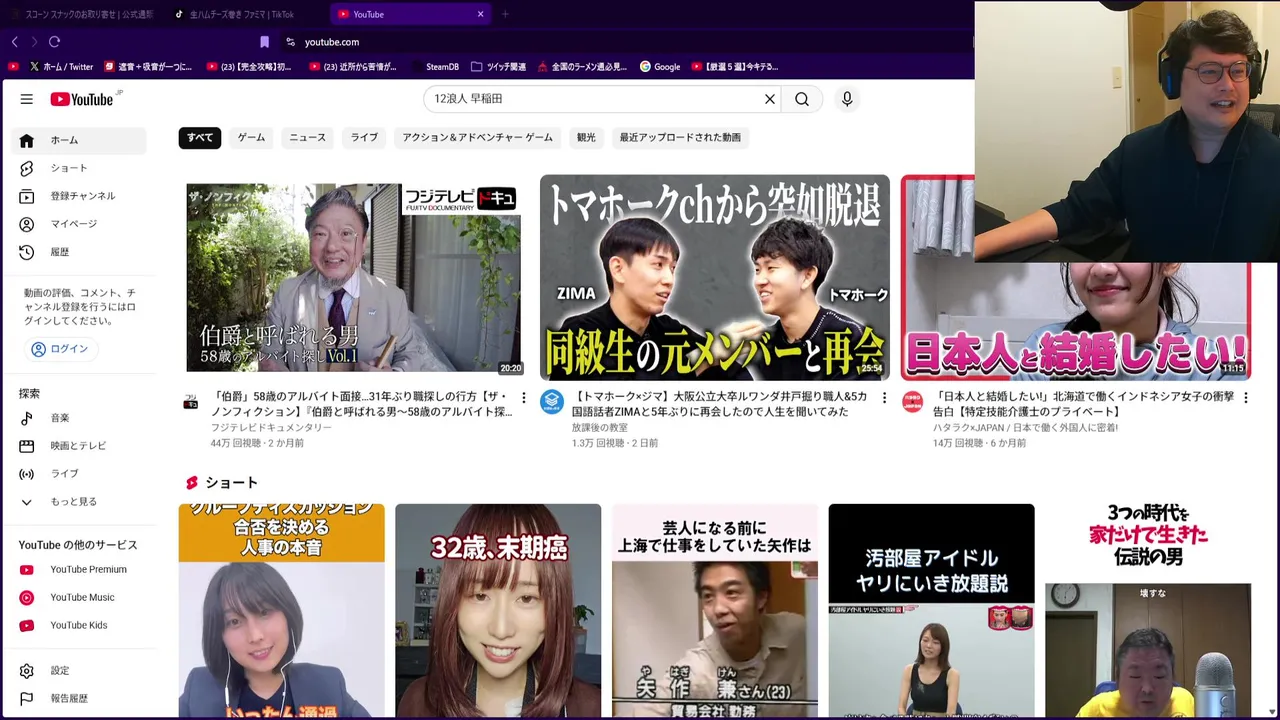Go back with browser back arrow
Image resolution: width=1280 pixels, height=720 pixels.
point(15,42)
